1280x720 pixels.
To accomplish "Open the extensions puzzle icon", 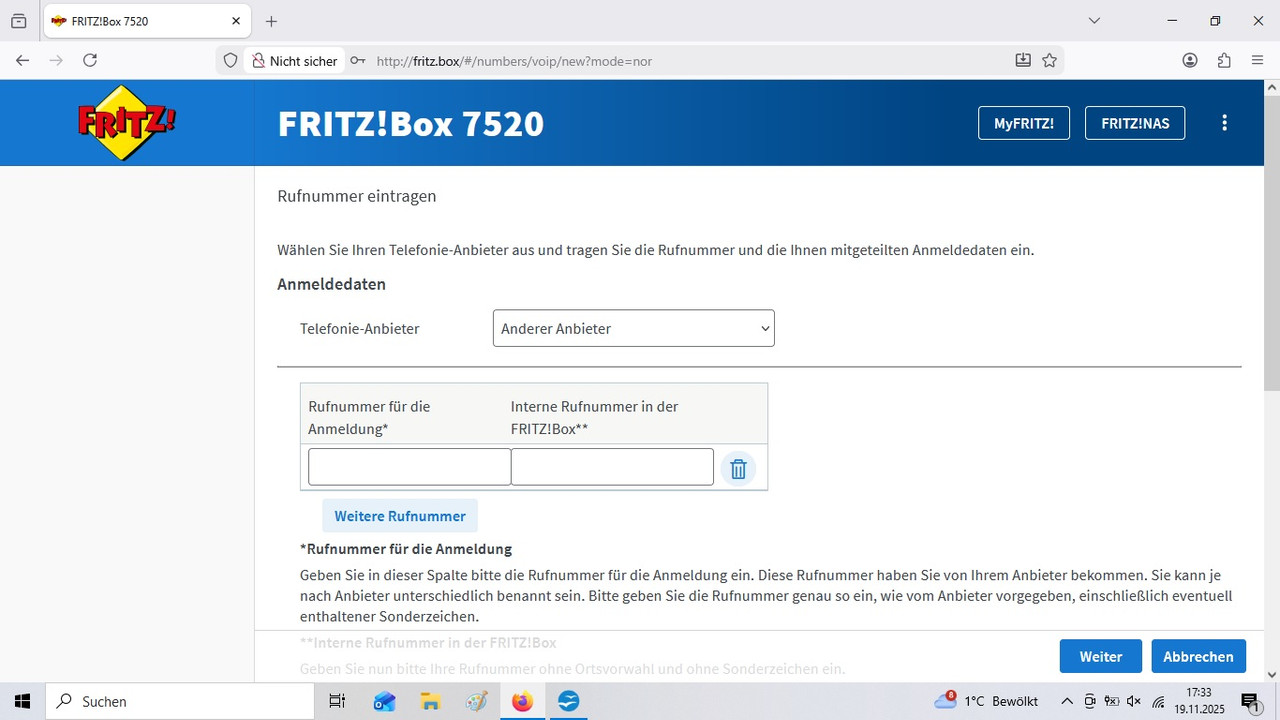I will 1224,60.
